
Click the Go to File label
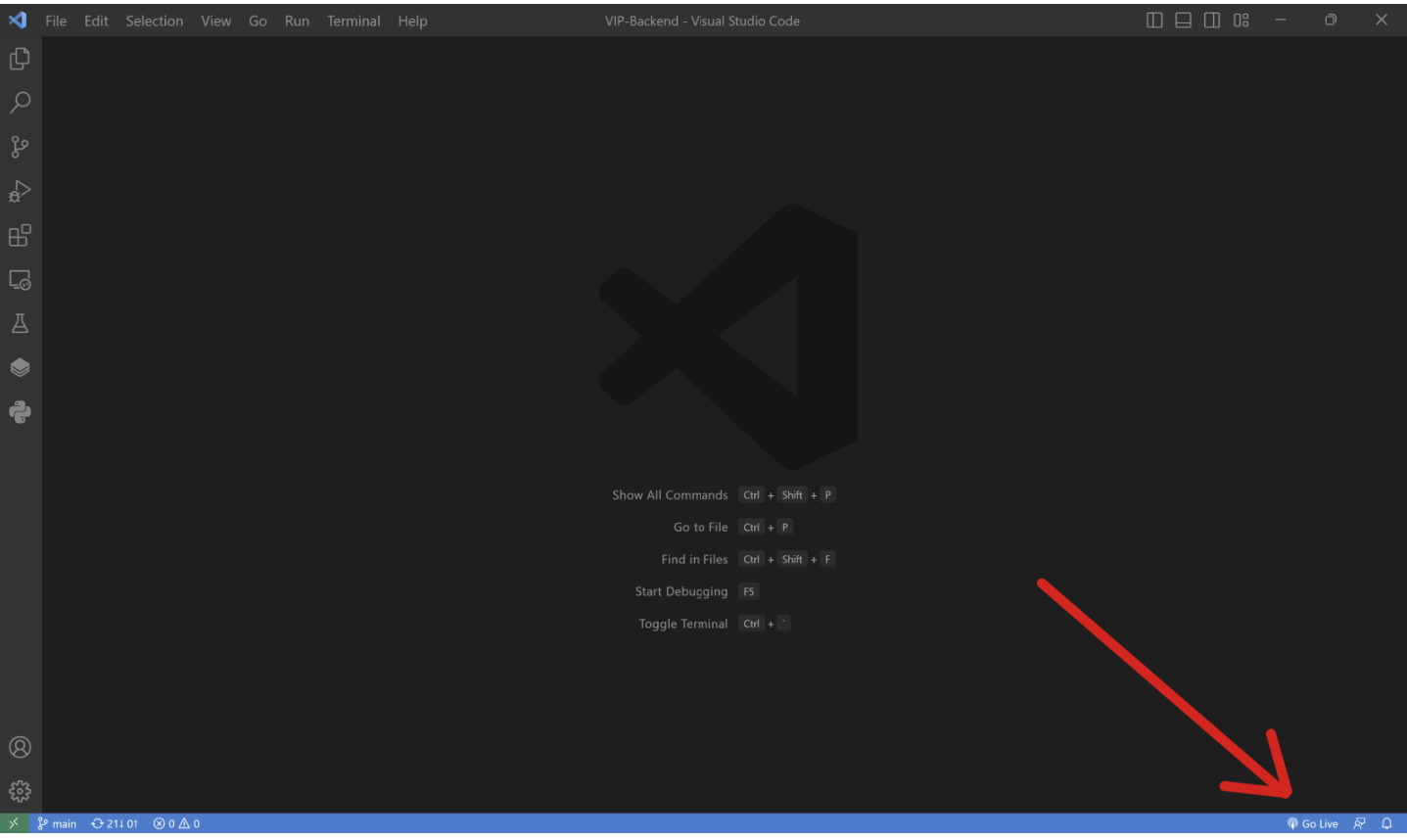[700, 528]
